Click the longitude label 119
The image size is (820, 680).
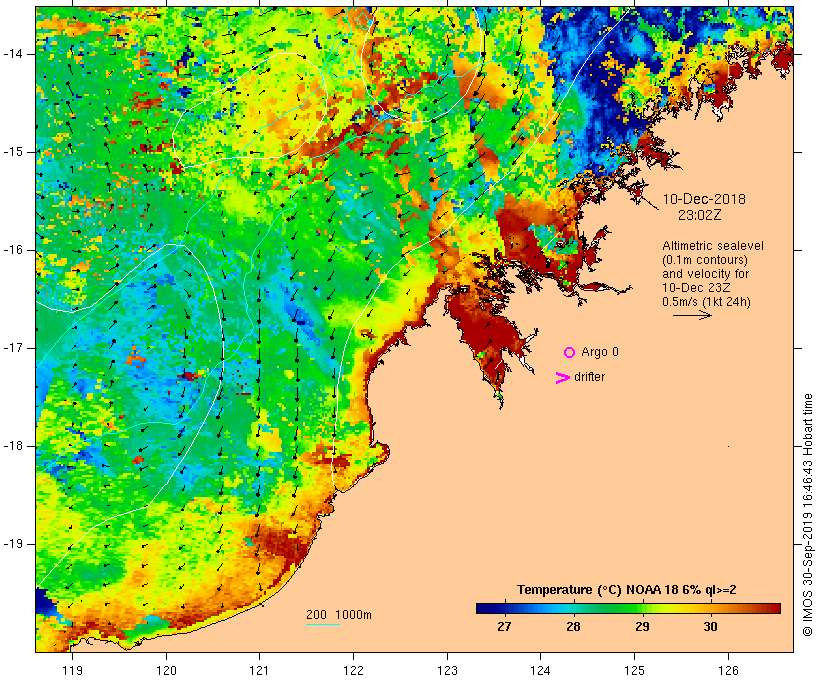pos(72,670)
